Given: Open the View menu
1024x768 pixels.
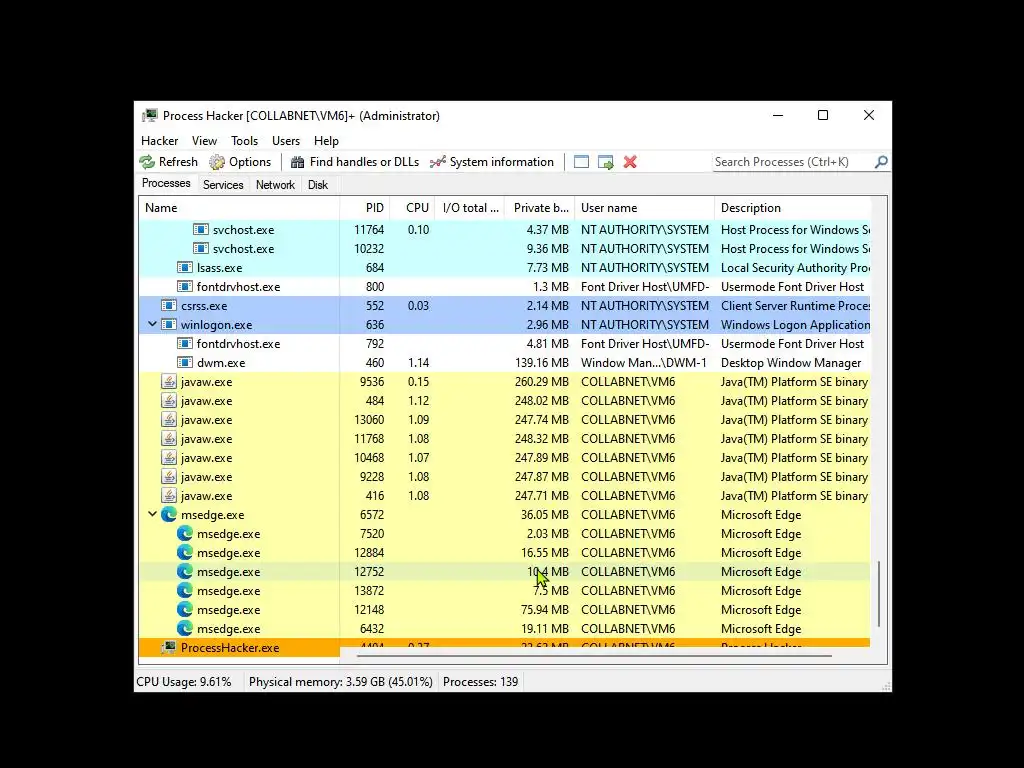Looking at the screenshot, I should click(x=204, y=141).
